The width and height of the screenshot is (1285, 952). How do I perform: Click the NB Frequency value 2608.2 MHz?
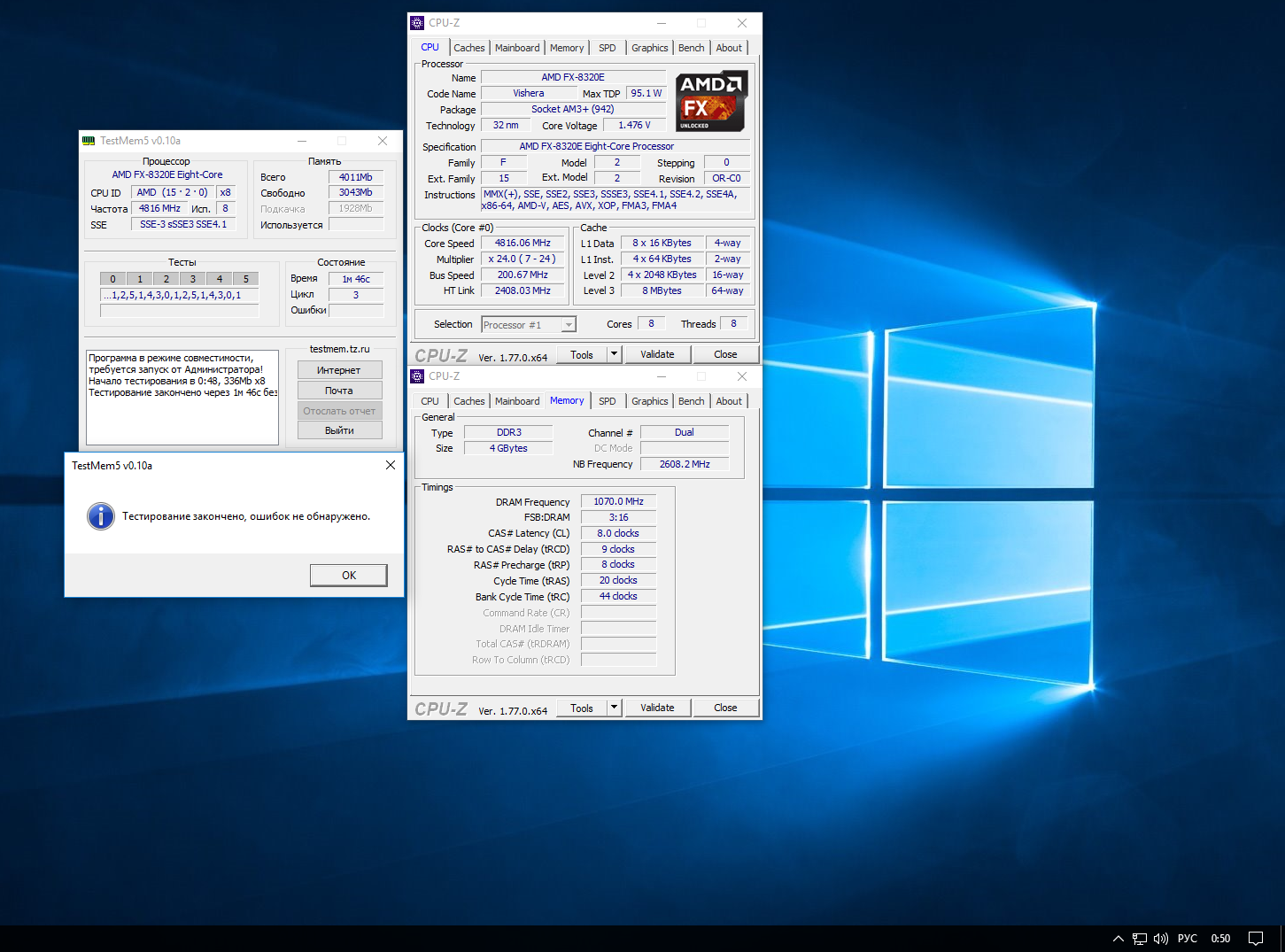(x=685, y=464)
